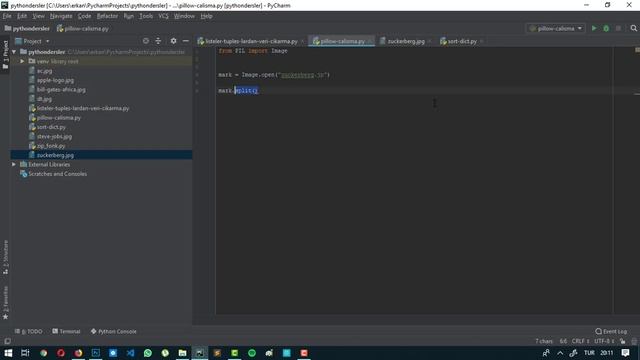Open Visual Studio Code from taskbar
Image resolution: width=640 pixels, height=360 pixels.
pos(130,353)
